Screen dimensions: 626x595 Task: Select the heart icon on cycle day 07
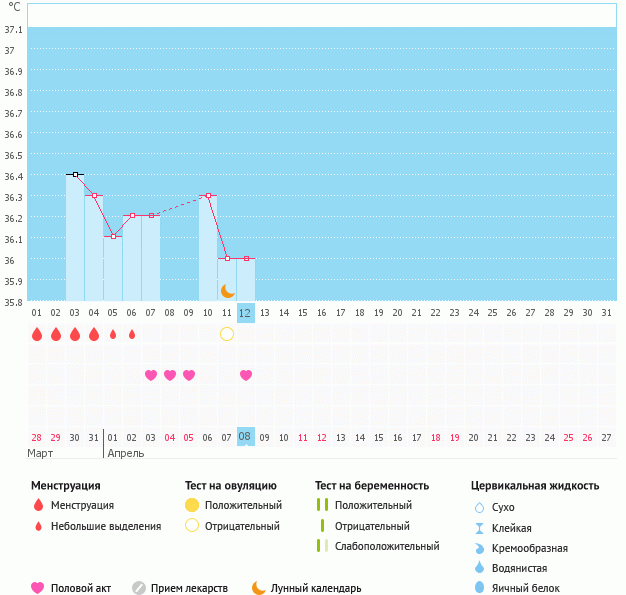pyautogui.click(x=151, y=375)
